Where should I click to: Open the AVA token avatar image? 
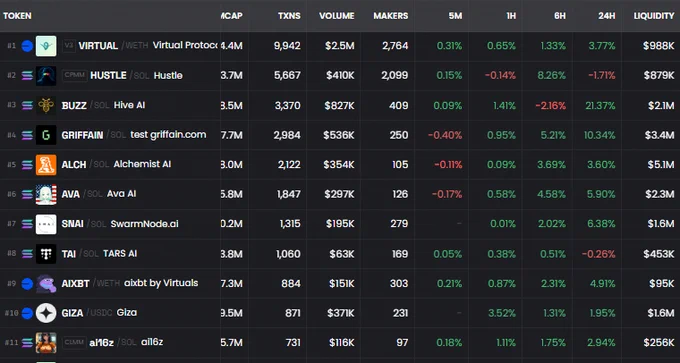click(x=46, y=194)
